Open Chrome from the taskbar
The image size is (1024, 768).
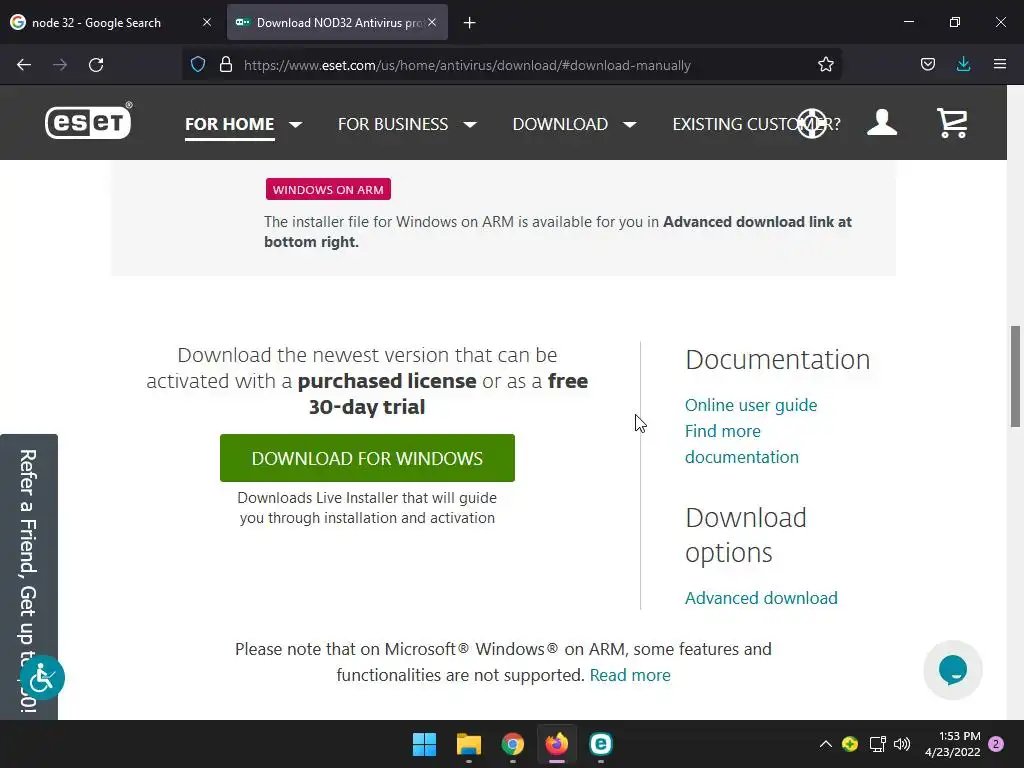tap(513, 744)
